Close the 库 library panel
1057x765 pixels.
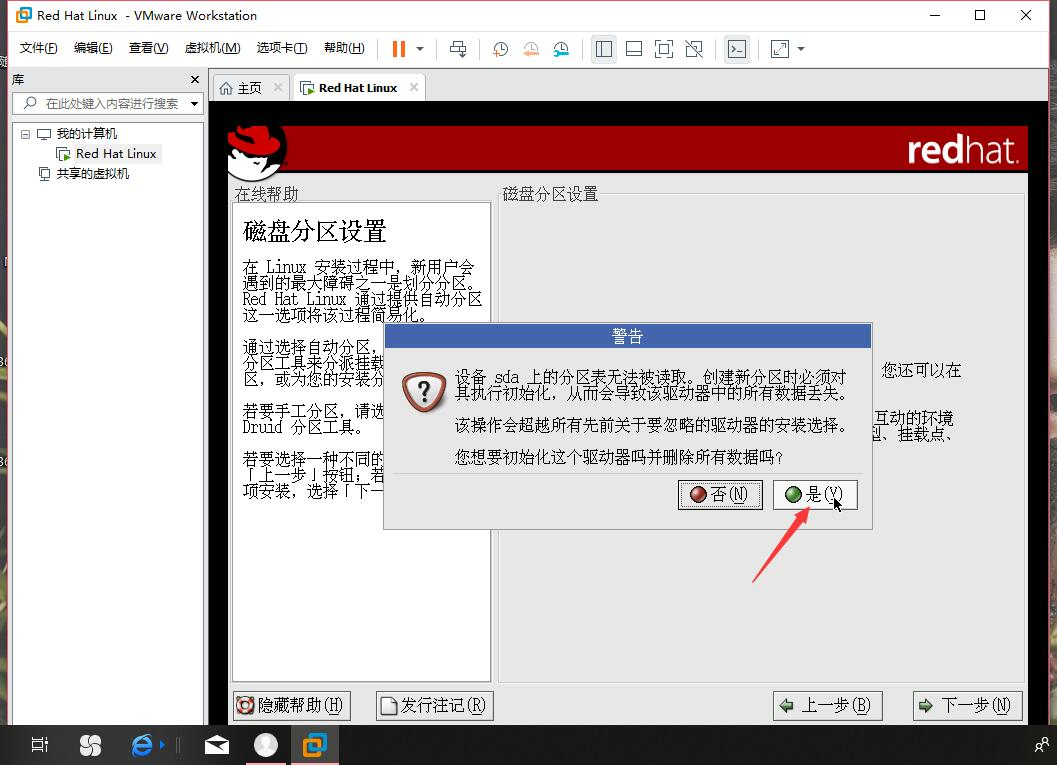coord(195,80)
